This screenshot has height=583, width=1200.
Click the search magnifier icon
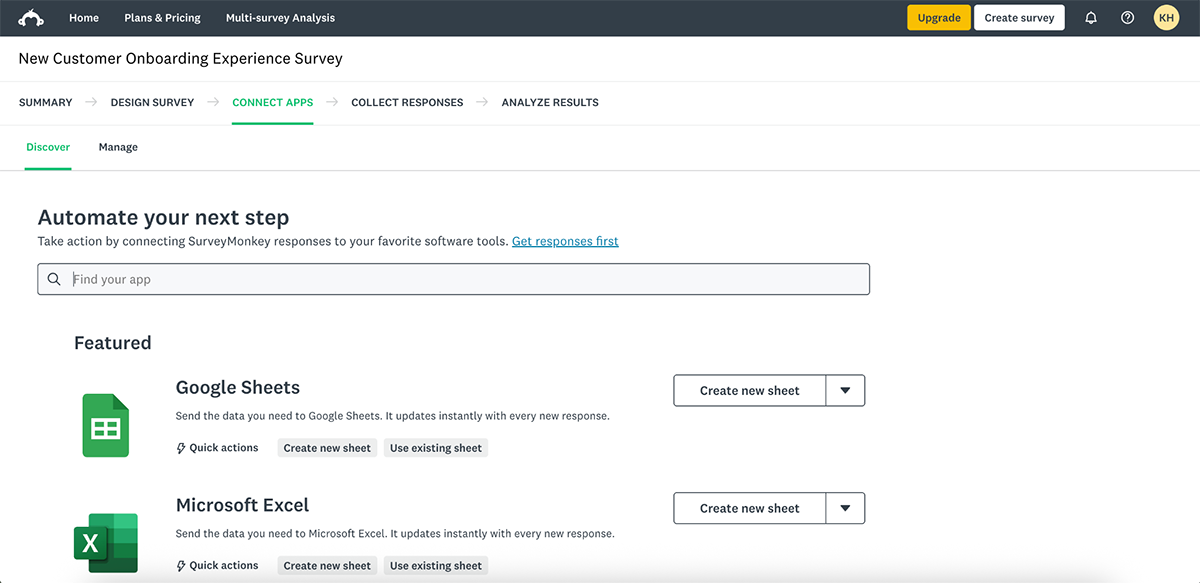(x=54, y=278)
